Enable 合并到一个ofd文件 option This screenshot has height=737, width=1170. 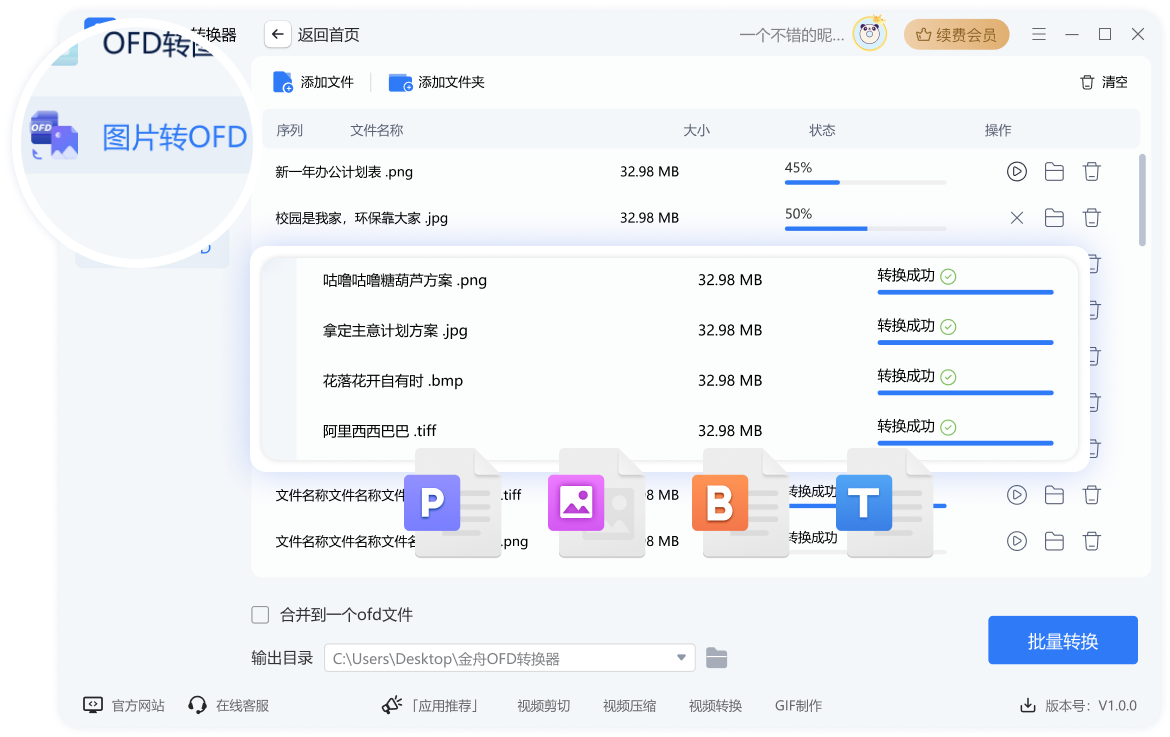pyautogui.click(x=260, y=615)
